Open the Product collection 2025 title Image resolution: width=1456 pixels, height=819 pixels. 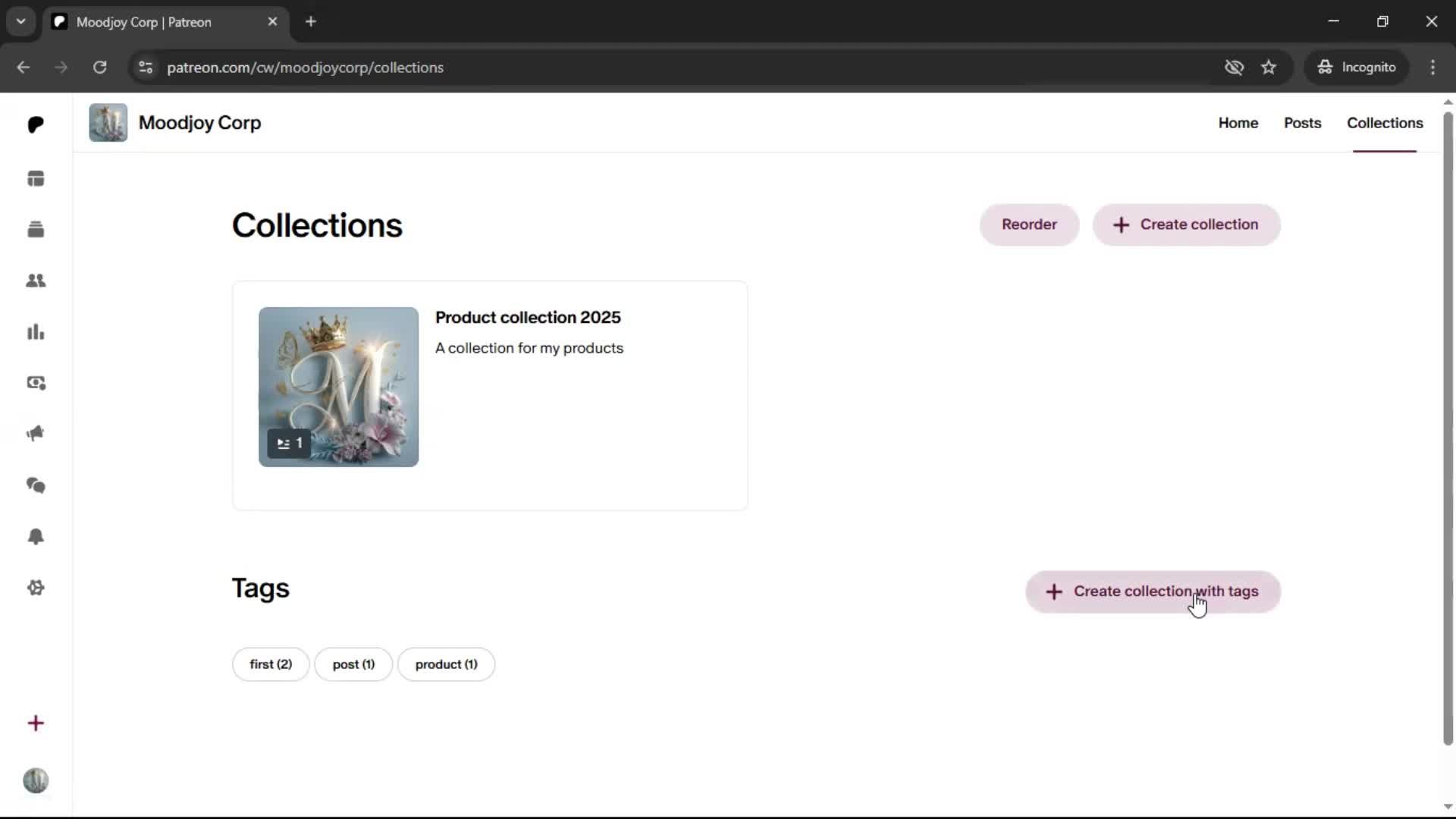(x=528, y=318)
